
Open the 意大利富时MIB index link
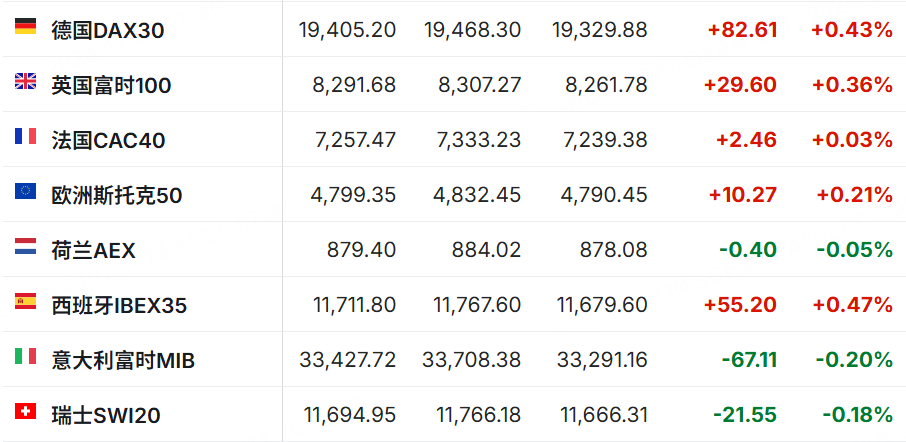pos(123,361)
